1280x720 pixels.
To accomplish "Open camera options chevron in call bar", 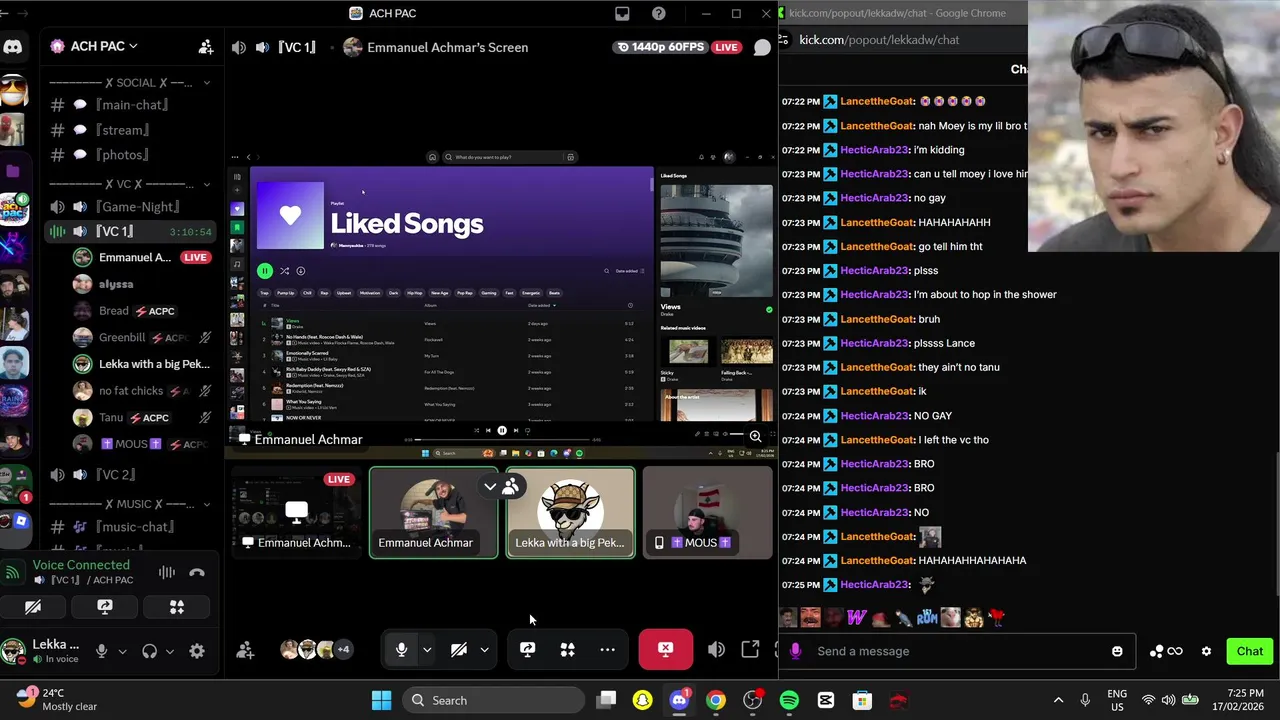I will tap(484, 650).
